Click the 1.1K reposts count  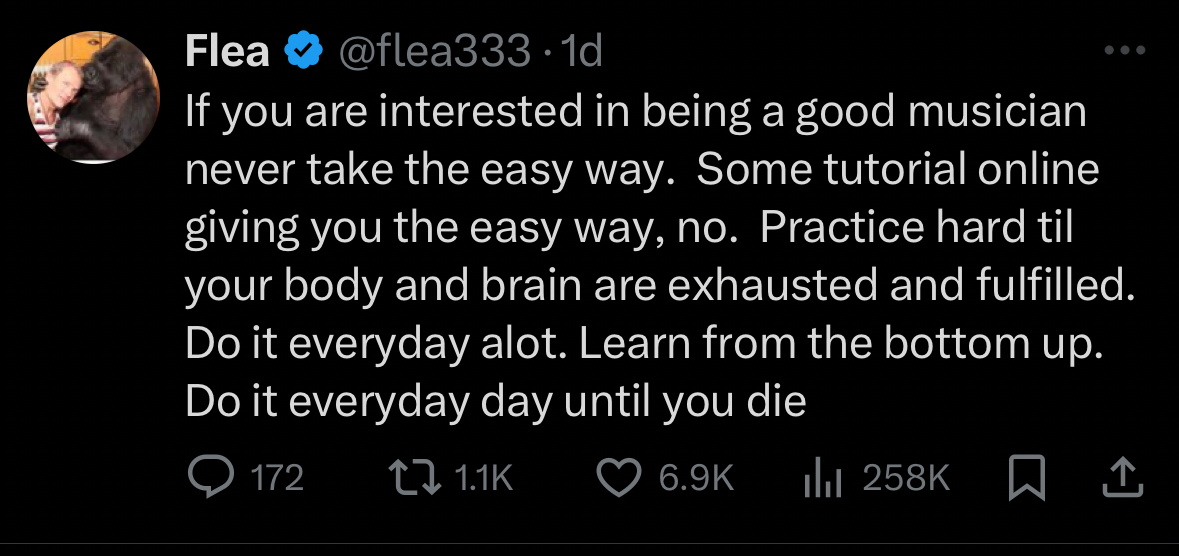(483, 478)
